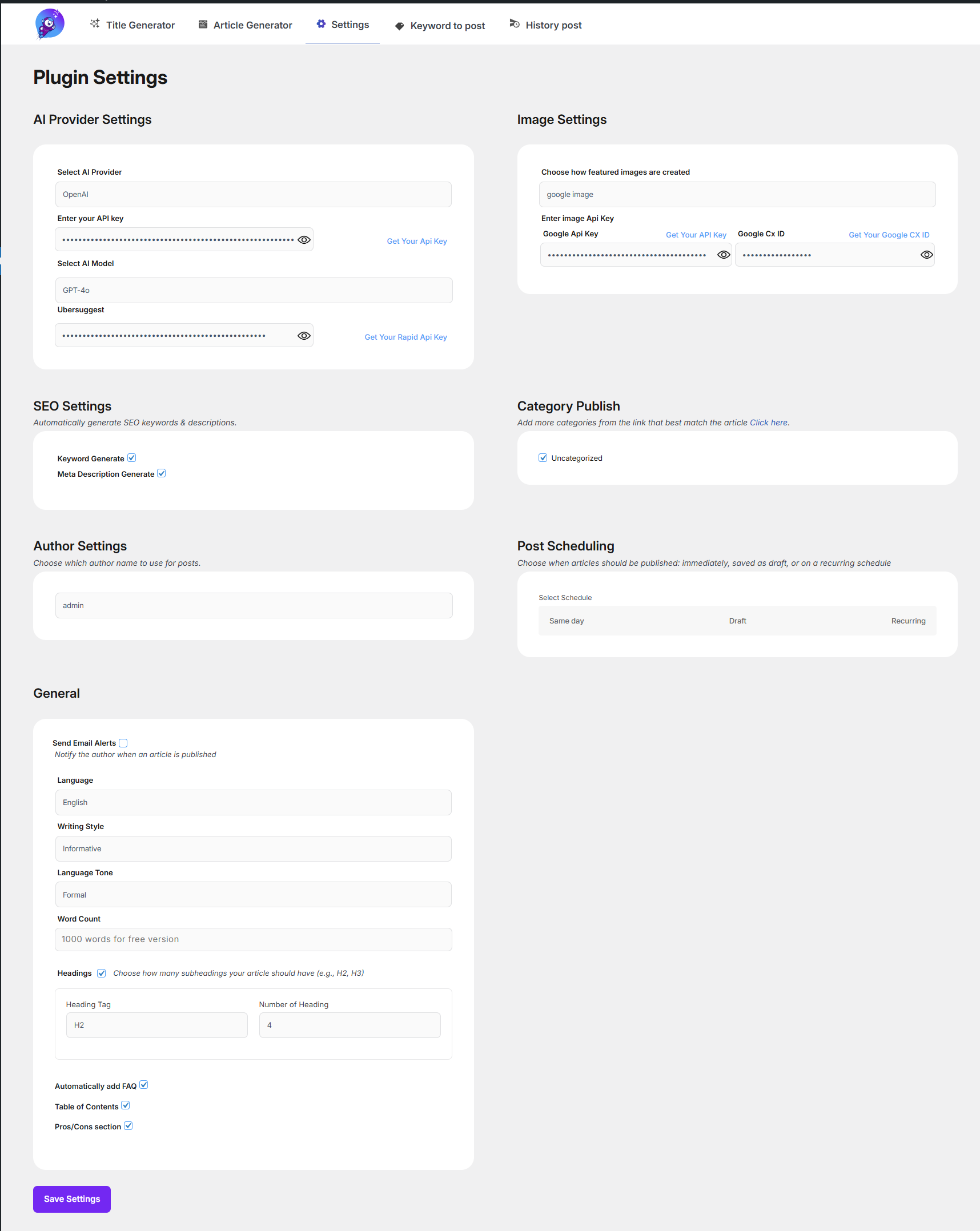The width and height of the screenshot is (980, 1231).
Task: Open the Select AI Provider dropdown
Action: (x=253, y=195)
